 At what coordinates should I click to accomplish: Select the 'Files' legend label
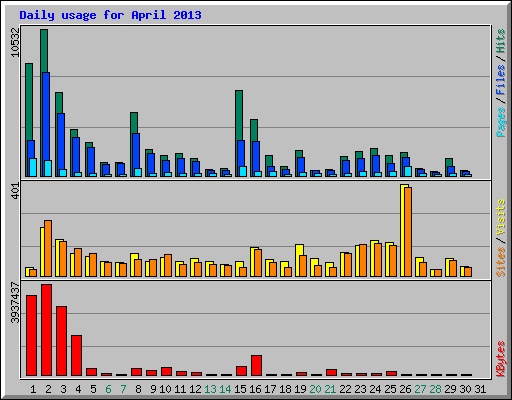click(x=500, y=80)
